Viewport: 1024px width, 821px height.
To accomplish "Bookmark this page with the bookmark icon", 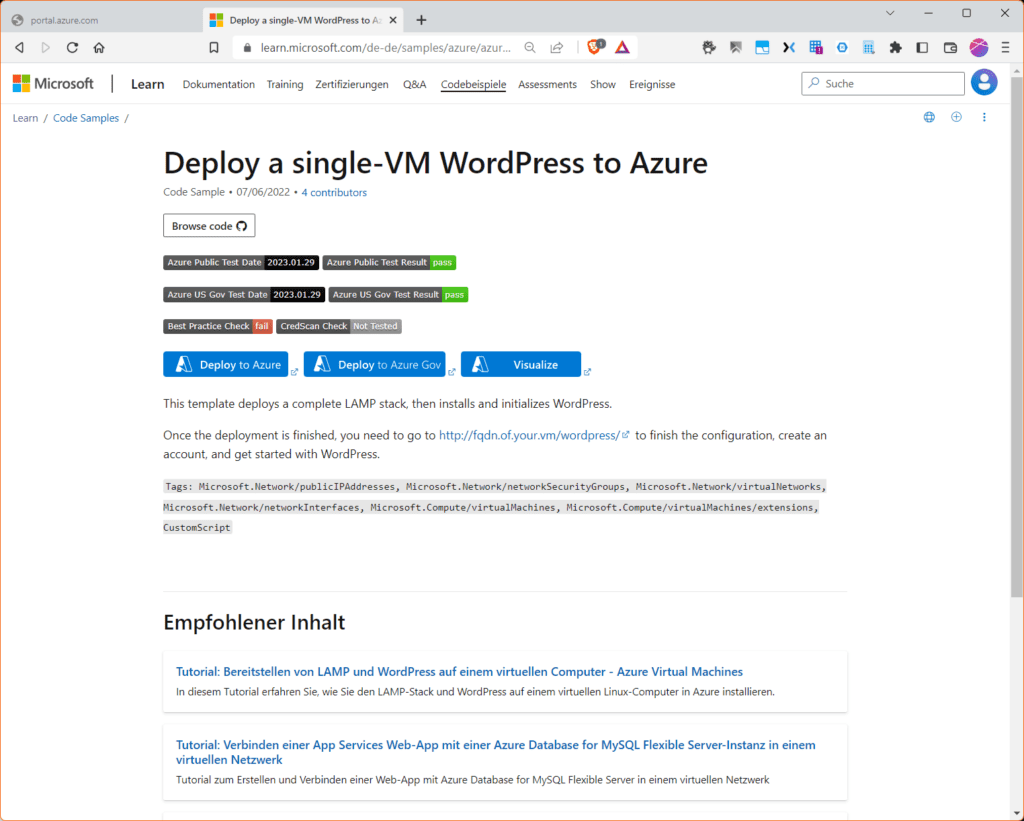I will [214, 48].
